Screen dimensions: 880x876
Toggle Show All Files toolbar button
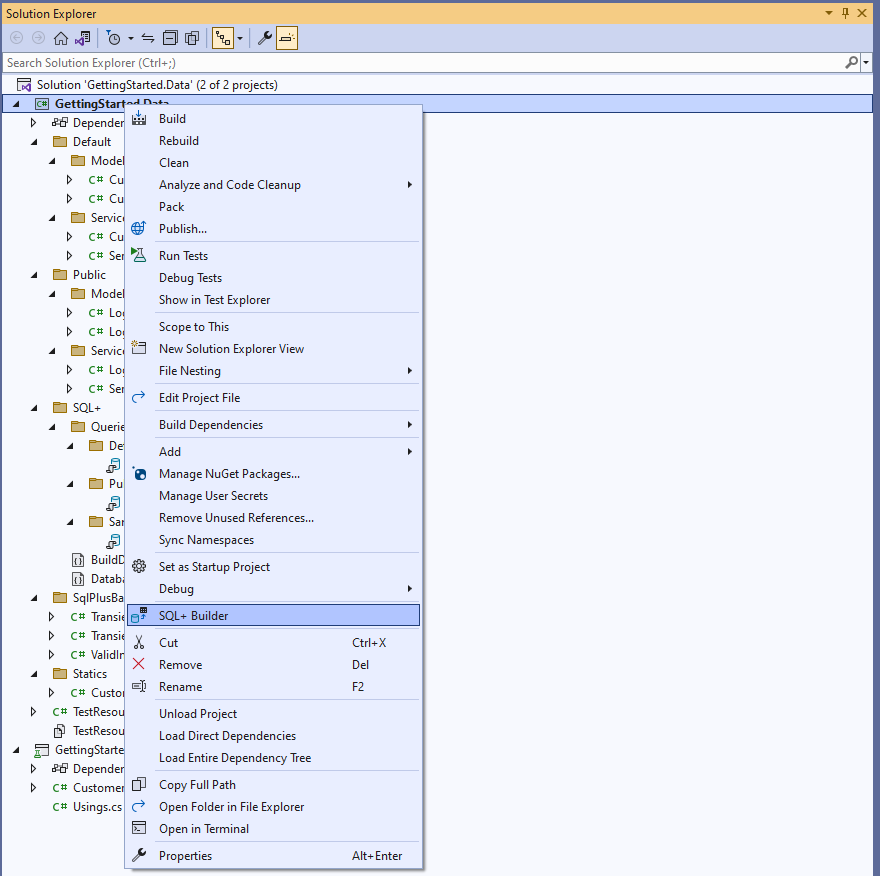pos(191,38)
